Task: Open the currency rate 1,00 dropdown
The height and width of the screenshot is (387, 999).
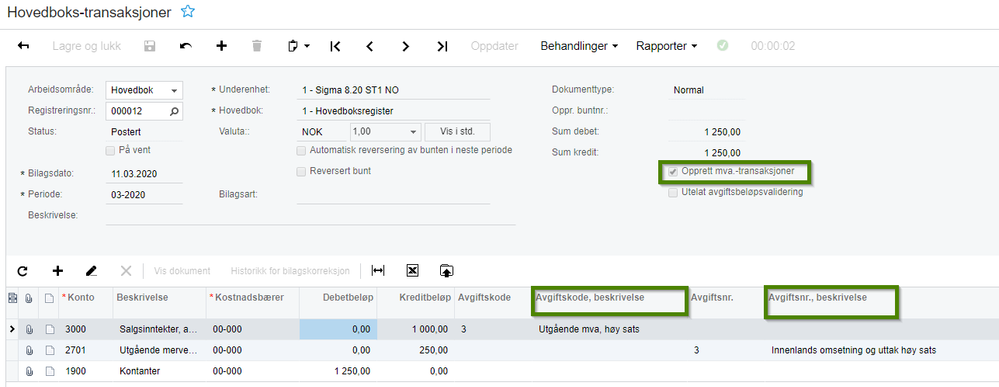Action: click(413, 132)
